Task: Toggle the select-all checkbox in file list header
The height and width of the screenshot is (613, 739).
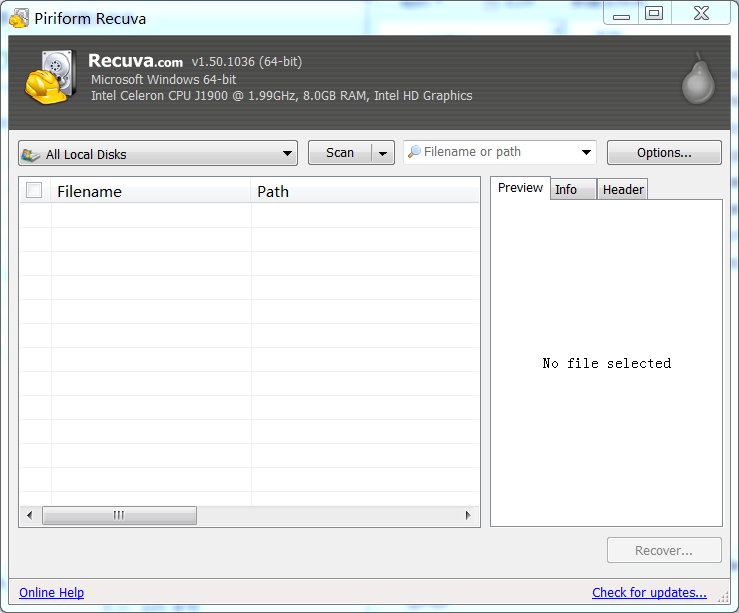Action: click(34, 191)
